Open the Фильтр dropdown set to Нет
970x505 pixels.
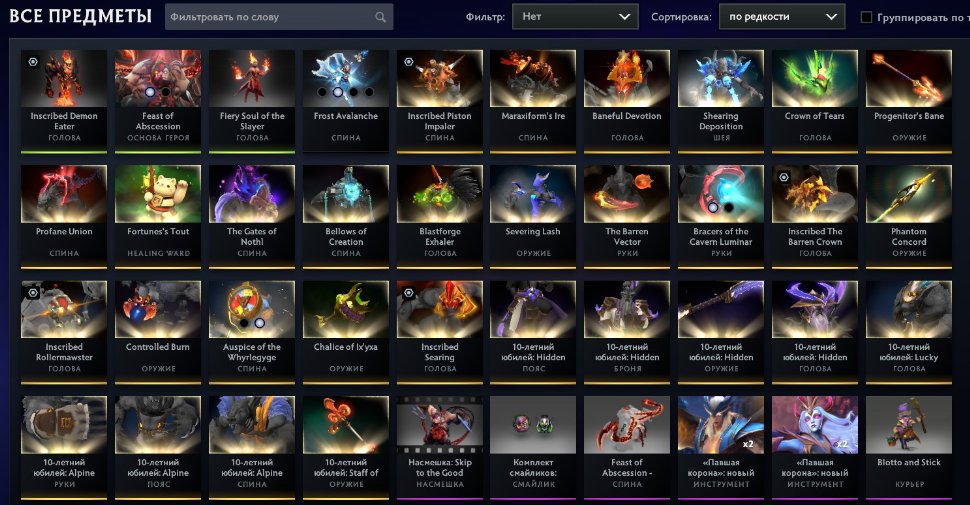(x=575, y=17)
